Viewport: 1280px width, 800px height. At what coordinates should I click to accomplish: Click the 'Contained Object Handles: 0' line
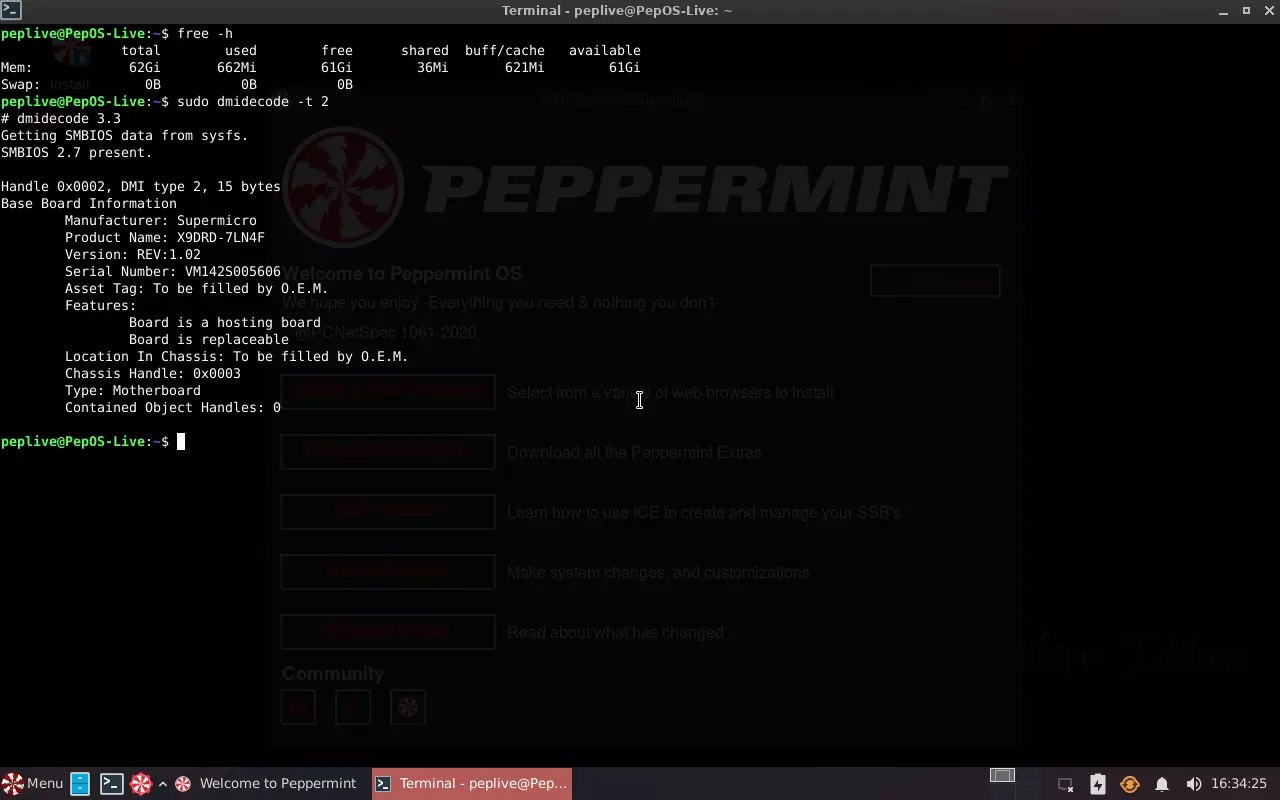(173, 407)
